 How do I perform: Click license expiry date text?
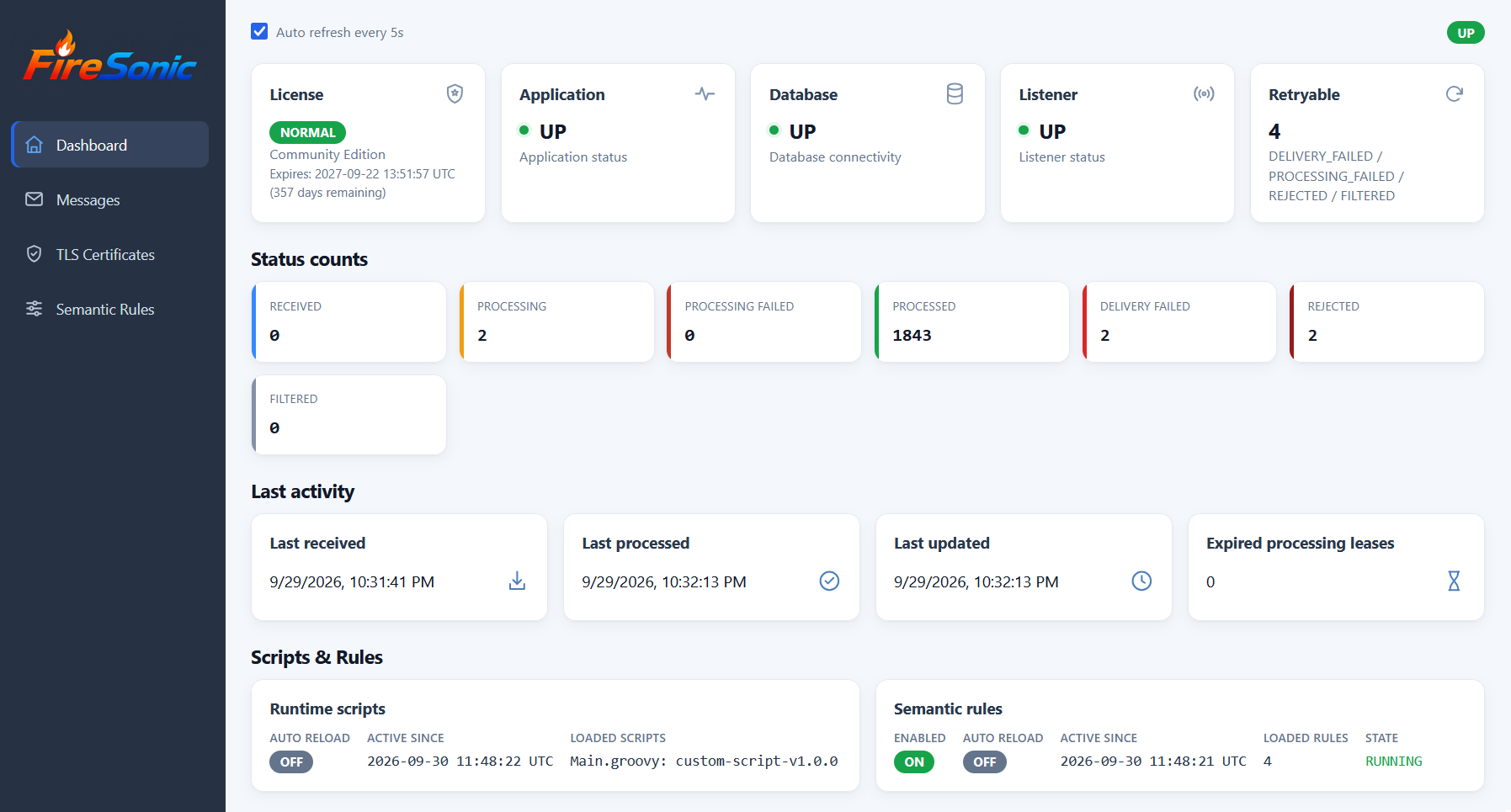[x=362, y=174]
